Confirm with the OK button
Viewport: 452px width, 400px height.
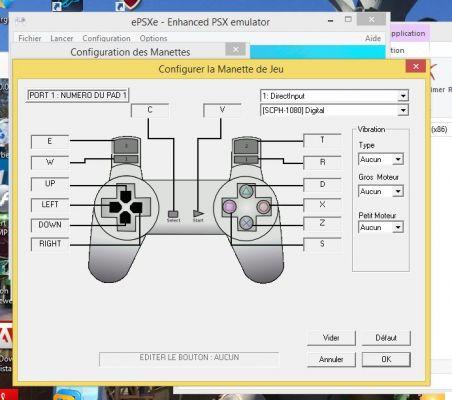click(x=386, y=359)
